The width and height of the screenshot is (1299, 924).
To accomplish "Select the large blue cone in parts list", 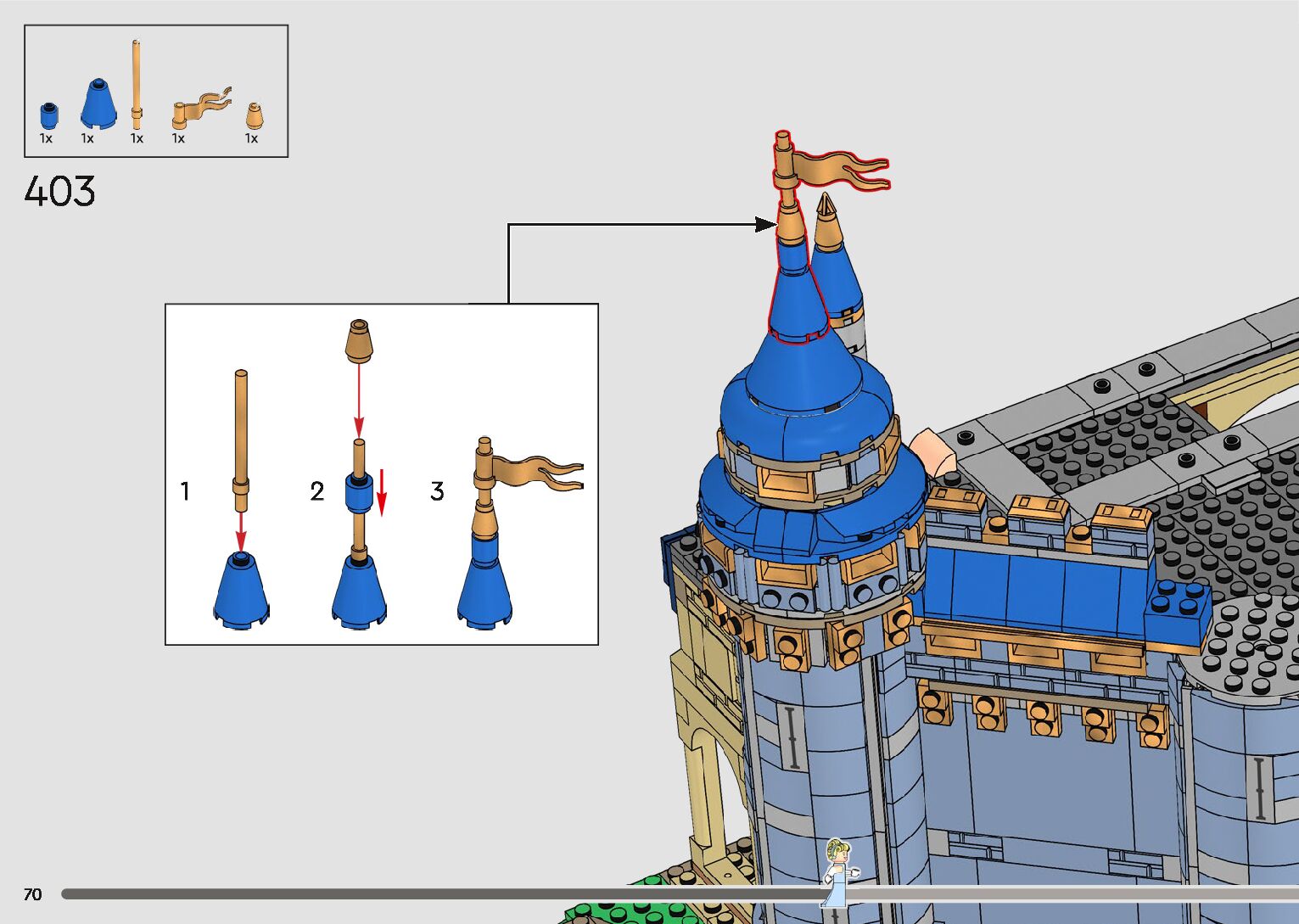I will click(99, 105).
